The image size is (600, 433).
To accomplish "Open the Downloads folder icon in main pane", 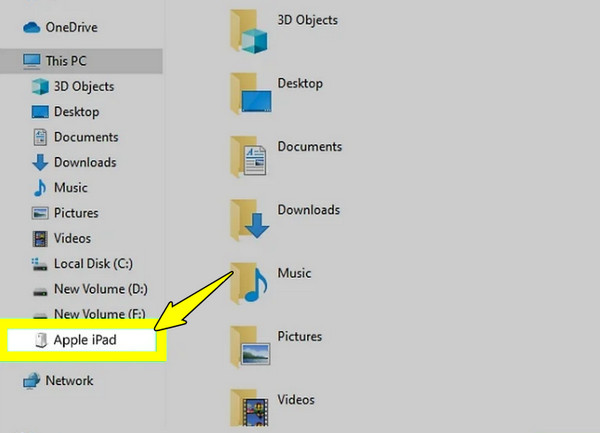I will pyautogui.click(x=249, y=220).
